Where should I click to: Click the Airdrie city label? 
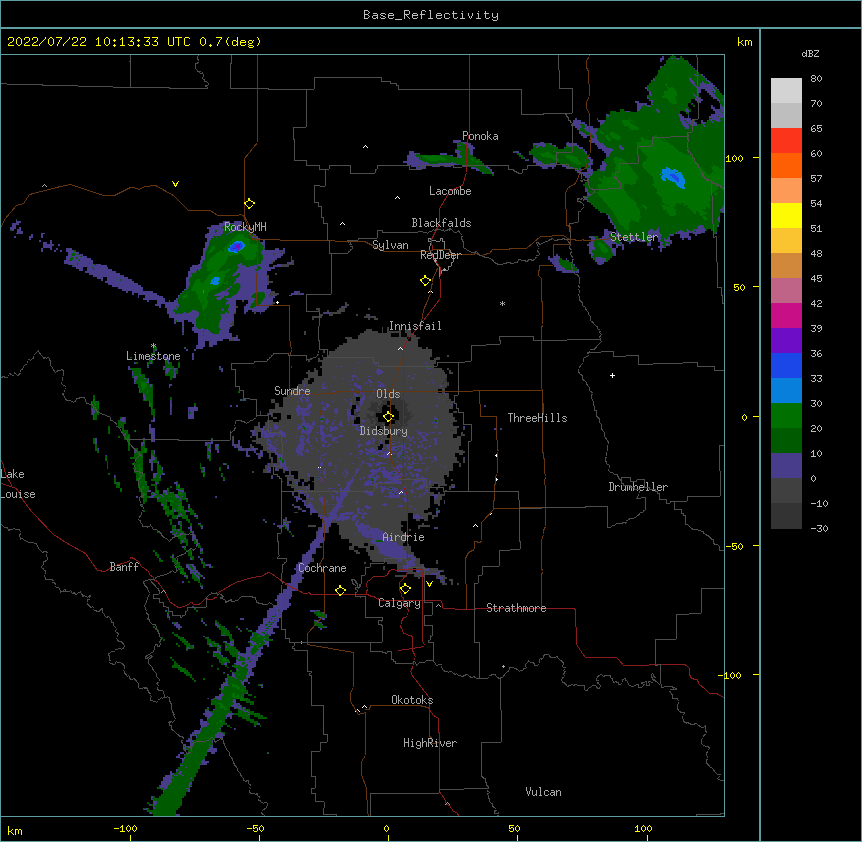click(403, 537)
